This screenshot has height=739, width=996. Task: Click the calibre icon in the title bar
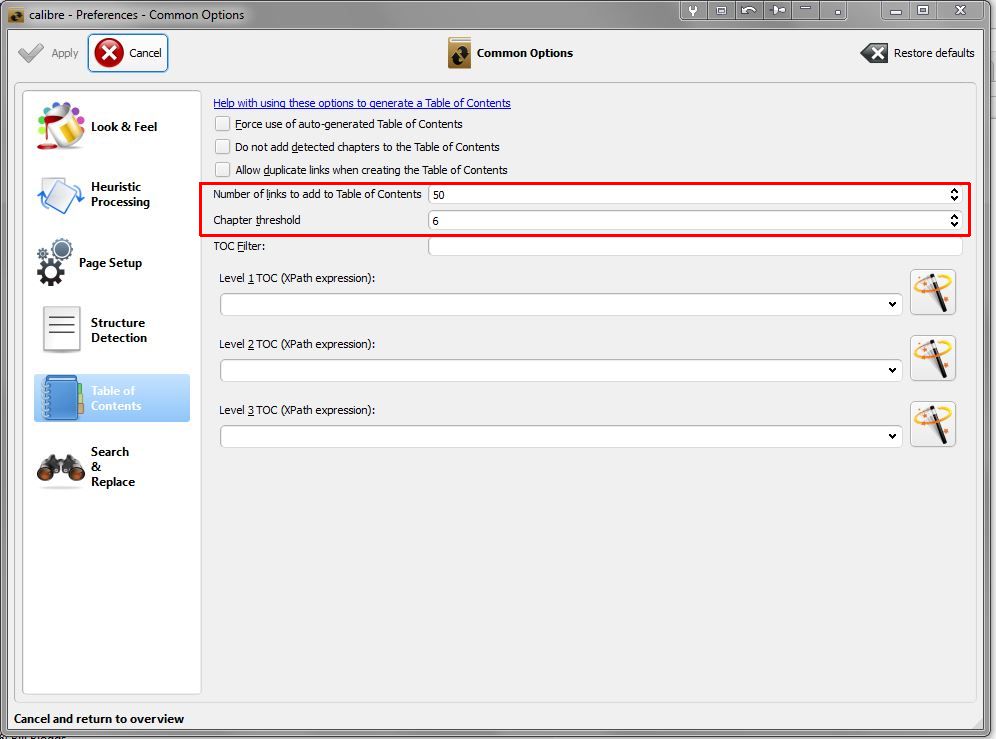pyautogui.click(x=16, y=15)
